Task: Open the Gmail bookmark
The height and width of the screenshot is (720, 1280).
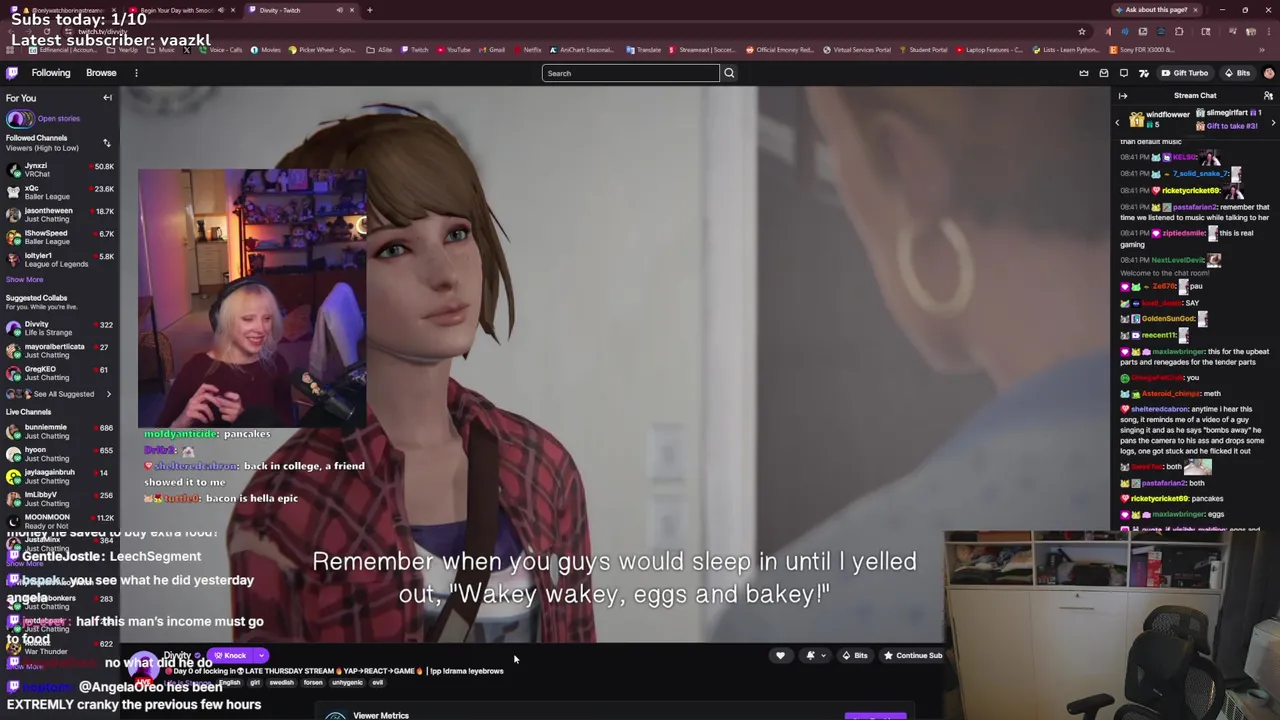Action: 492,50
